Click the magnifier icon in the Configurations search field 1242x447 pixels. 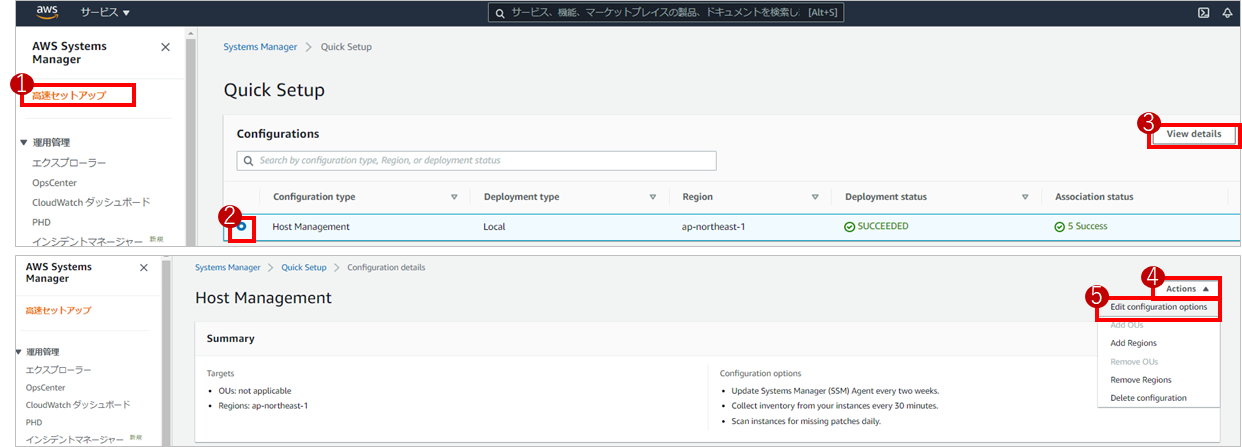247,160
